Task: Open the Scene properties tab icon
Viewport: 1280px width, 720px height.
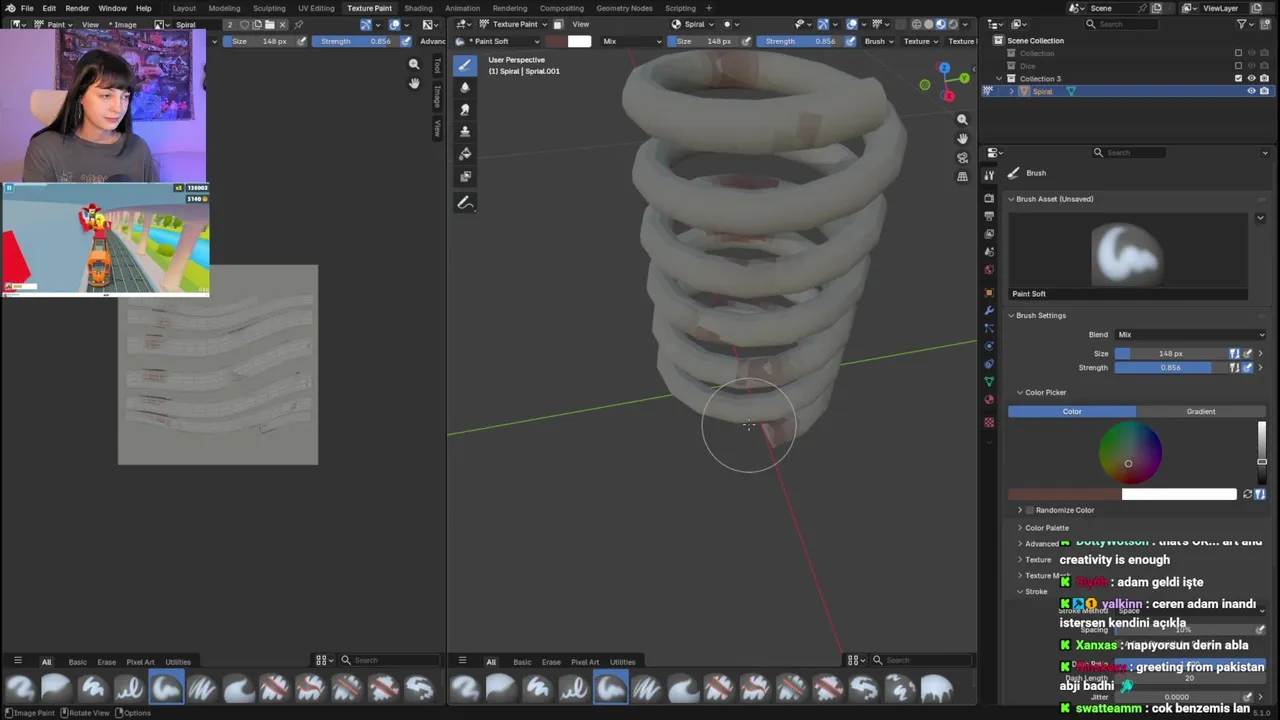Action: coord(989,252)
